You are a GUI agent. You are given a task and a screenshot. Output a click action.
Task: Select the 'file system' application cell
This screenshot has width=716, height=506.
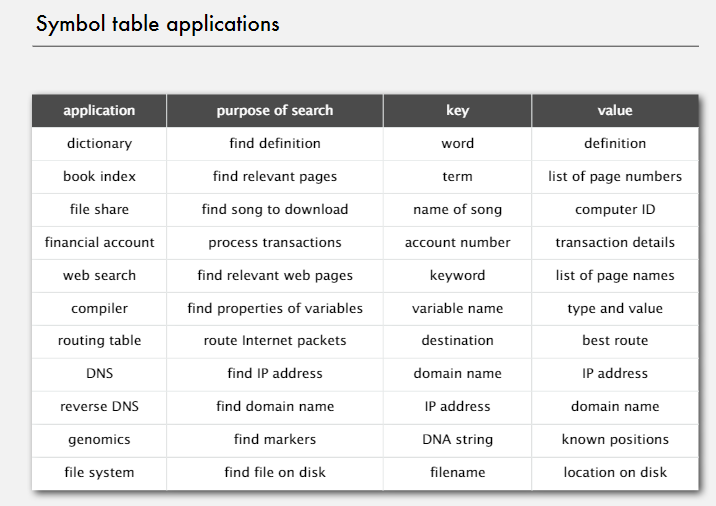click(99, 472)
